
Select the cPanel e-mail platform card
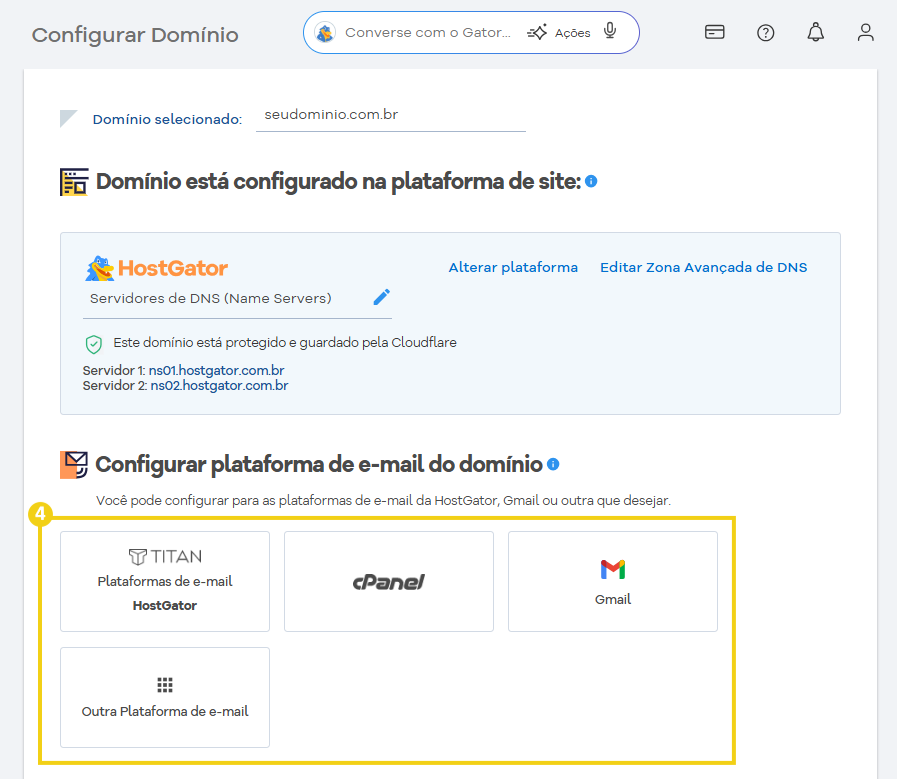(x=388, y=581)
